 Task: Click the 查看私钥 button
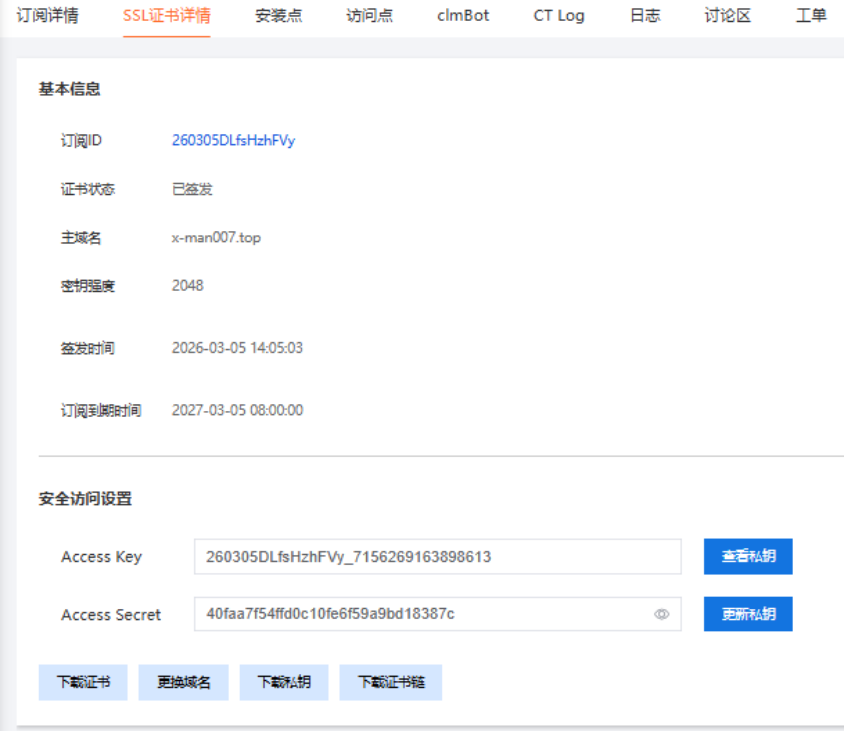(748, 556)
